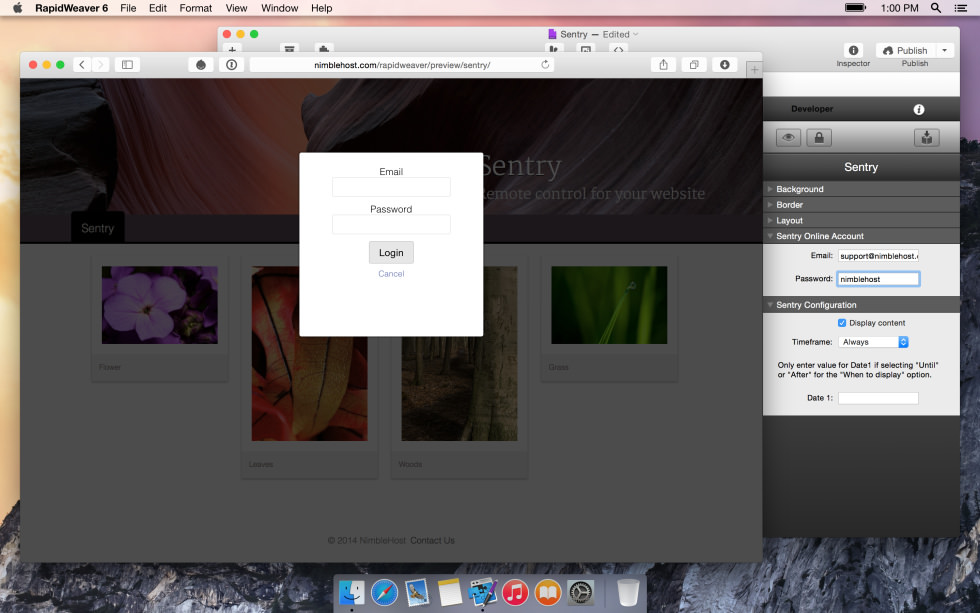
Task: Click the export box icon in Developer panel
Action: click(927, 137)
